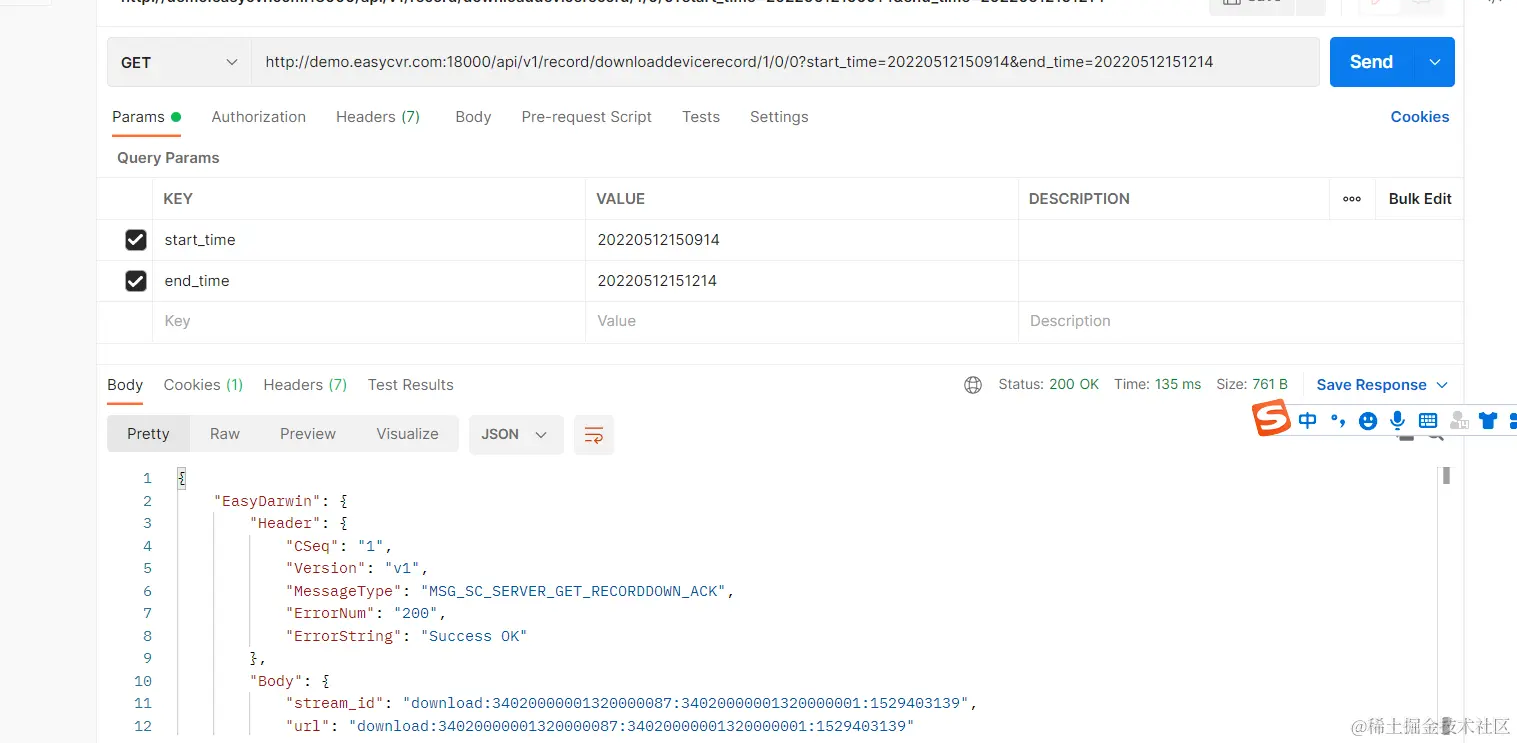Image resolution: width=1517 pixels, height=743 pixels.
Task: Click the network globe icon beside Status
Action: tap(973, 385)
